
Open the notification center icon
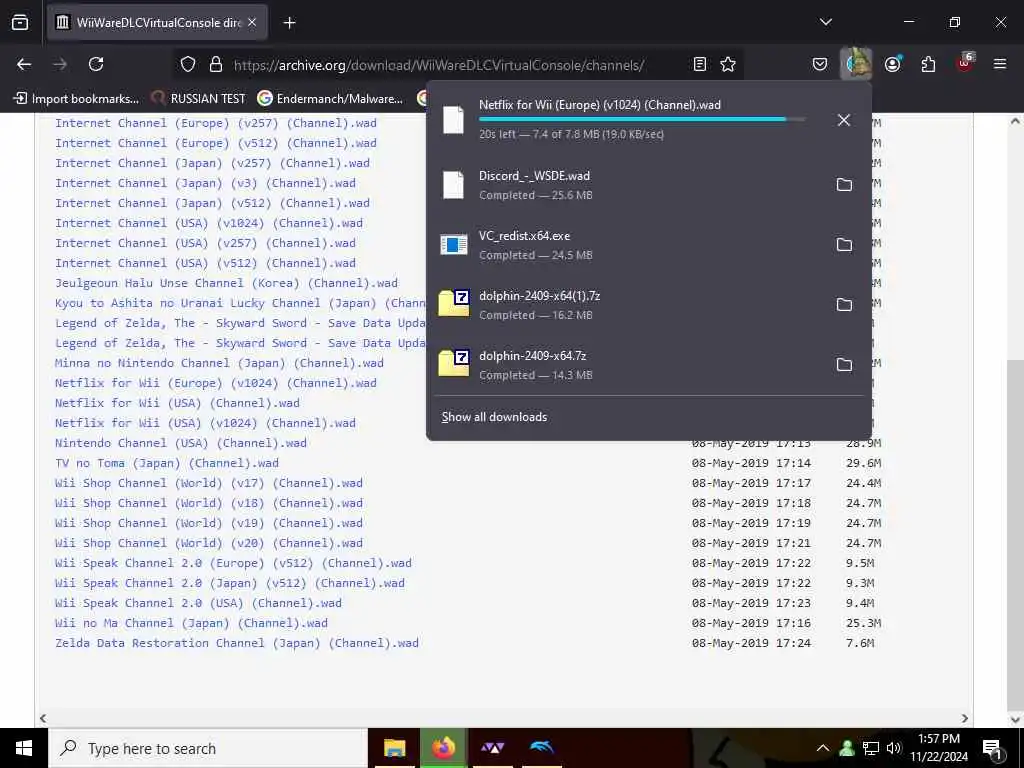[x=992, y=749]
